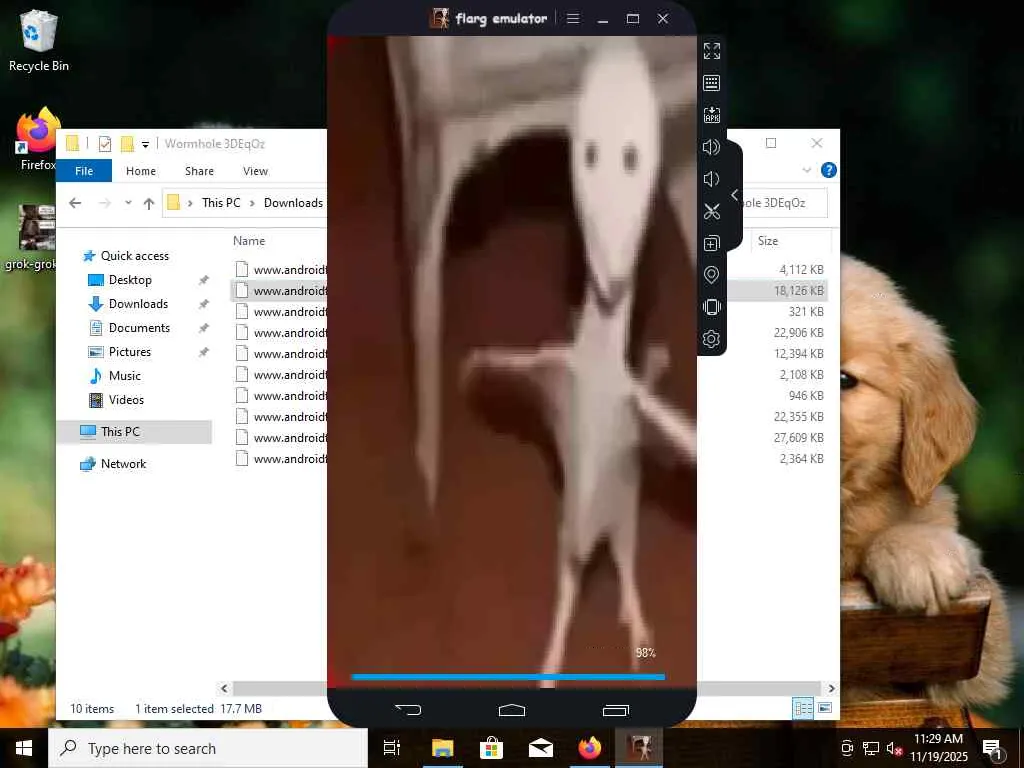Go up one folder level arrow
The image size is (1024, 768).
coord(149,203)
